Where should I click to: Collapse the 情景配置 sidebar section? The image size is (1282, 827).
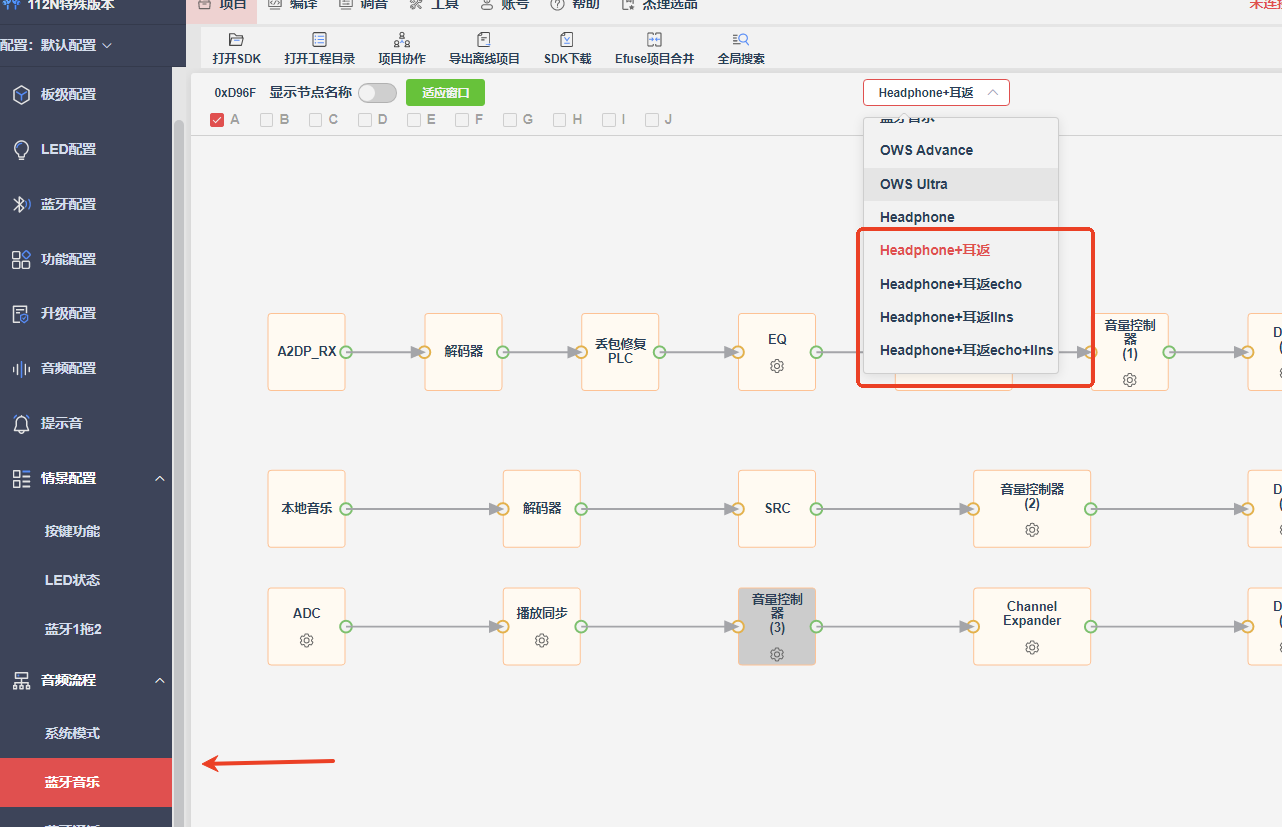pyautogui.click(x=160, y=479)
